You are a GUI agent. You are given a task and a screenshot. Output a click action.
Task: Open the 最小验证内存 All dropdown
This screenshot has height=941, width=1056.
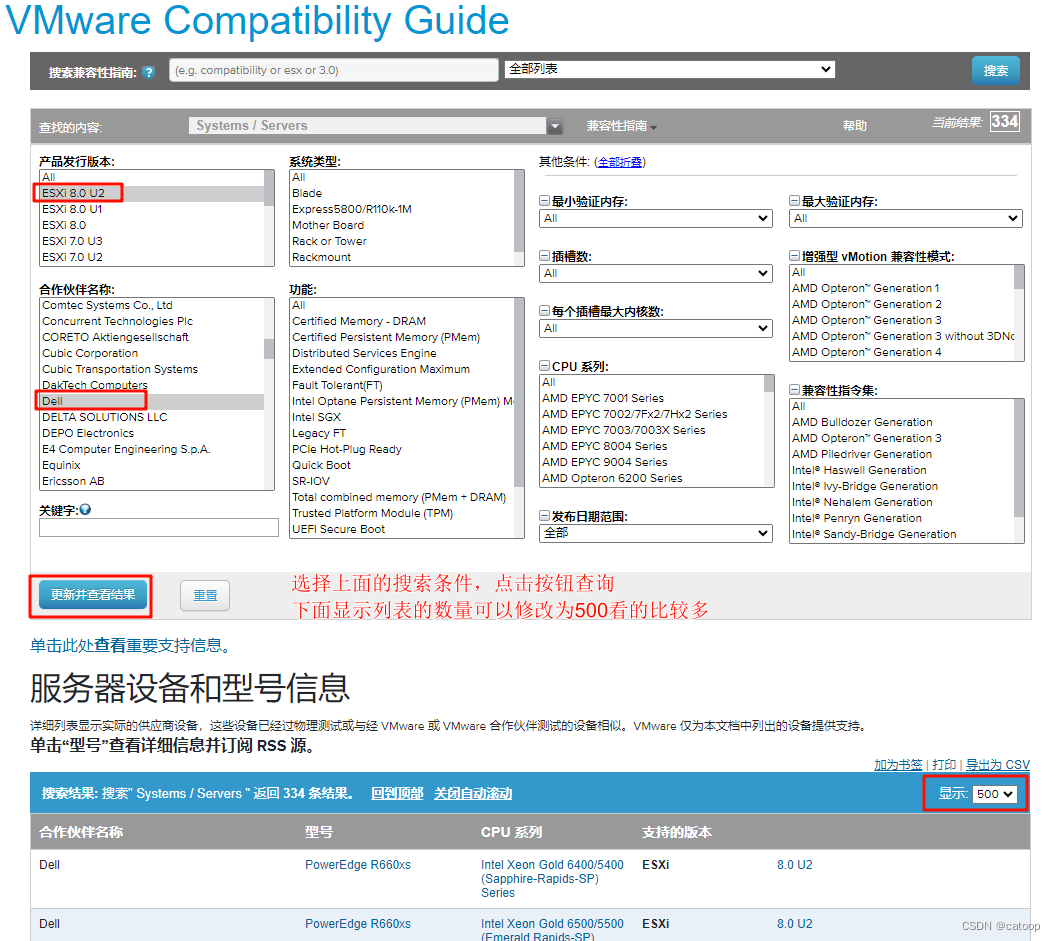(656, 218)
